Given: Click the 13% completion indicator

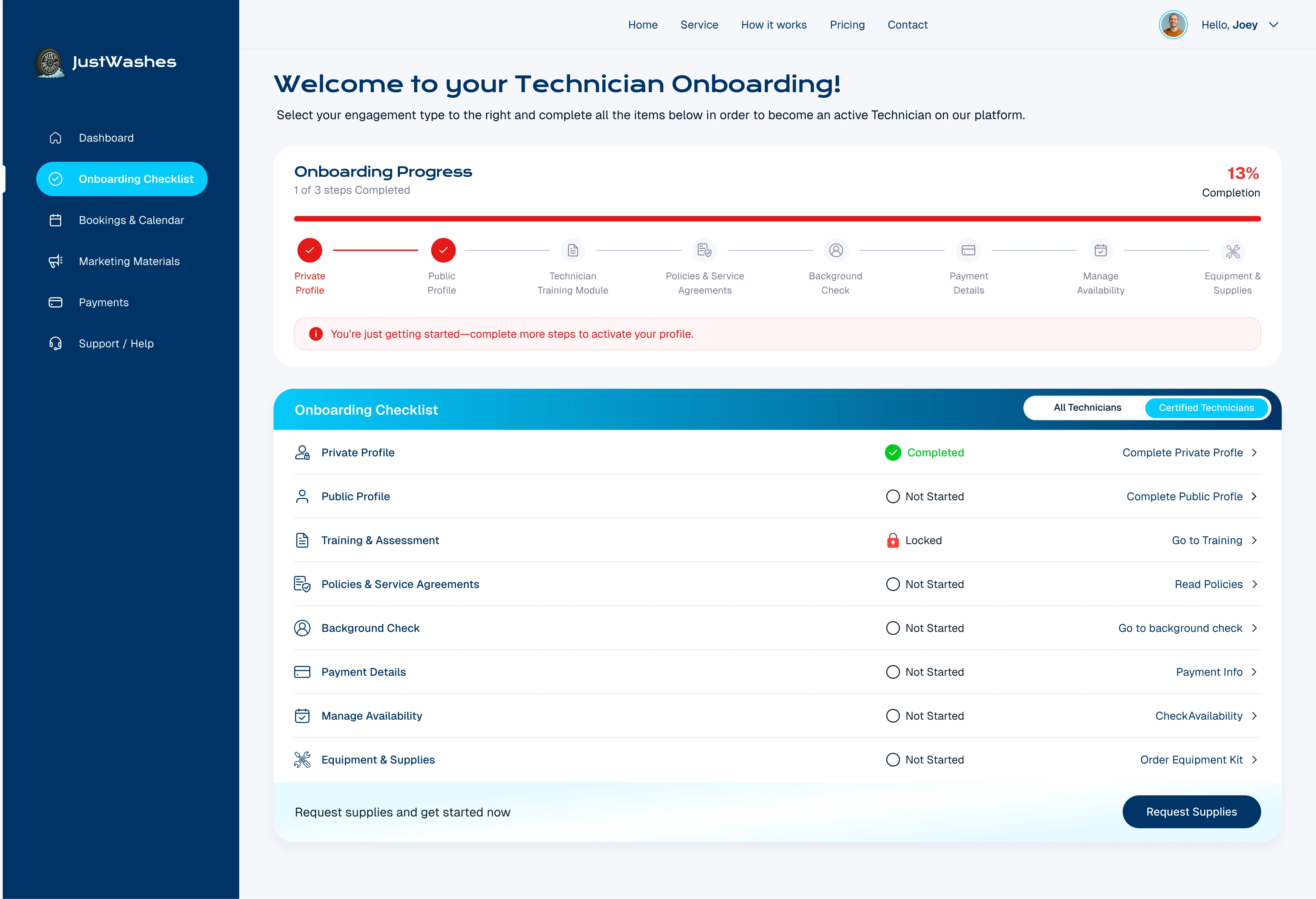Looking at the screenshot, I should (1243, 173).
